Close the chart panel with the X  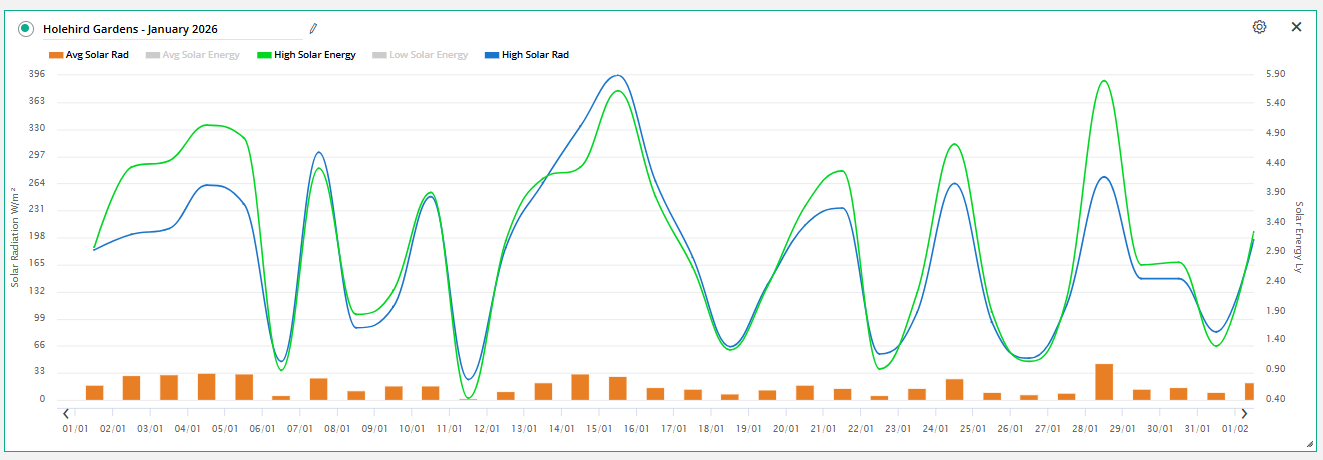click(x=1296, y=27)
